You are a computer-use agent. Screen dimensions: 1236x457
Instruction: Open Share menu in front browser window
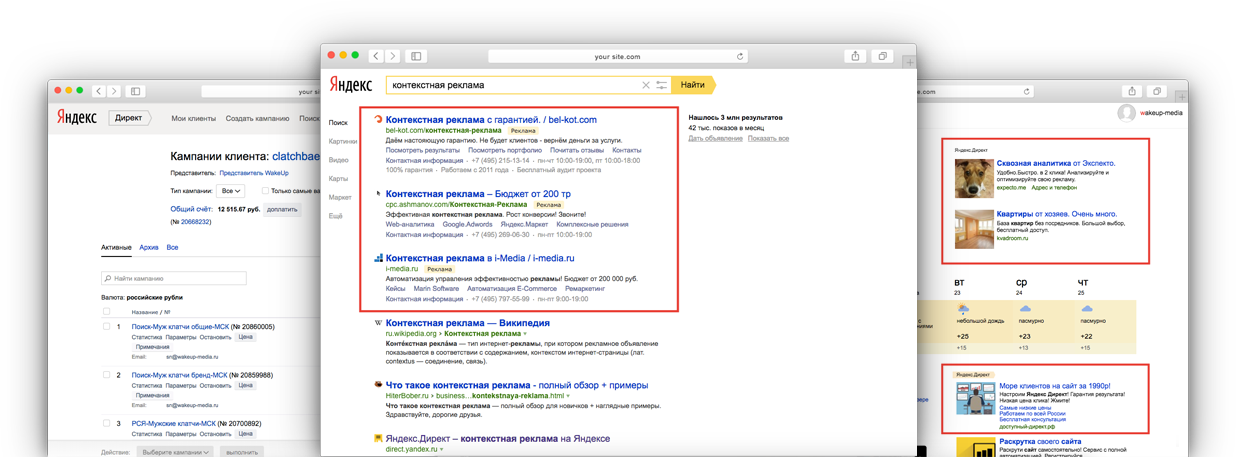pyautogui.click(x=855, y=56)
